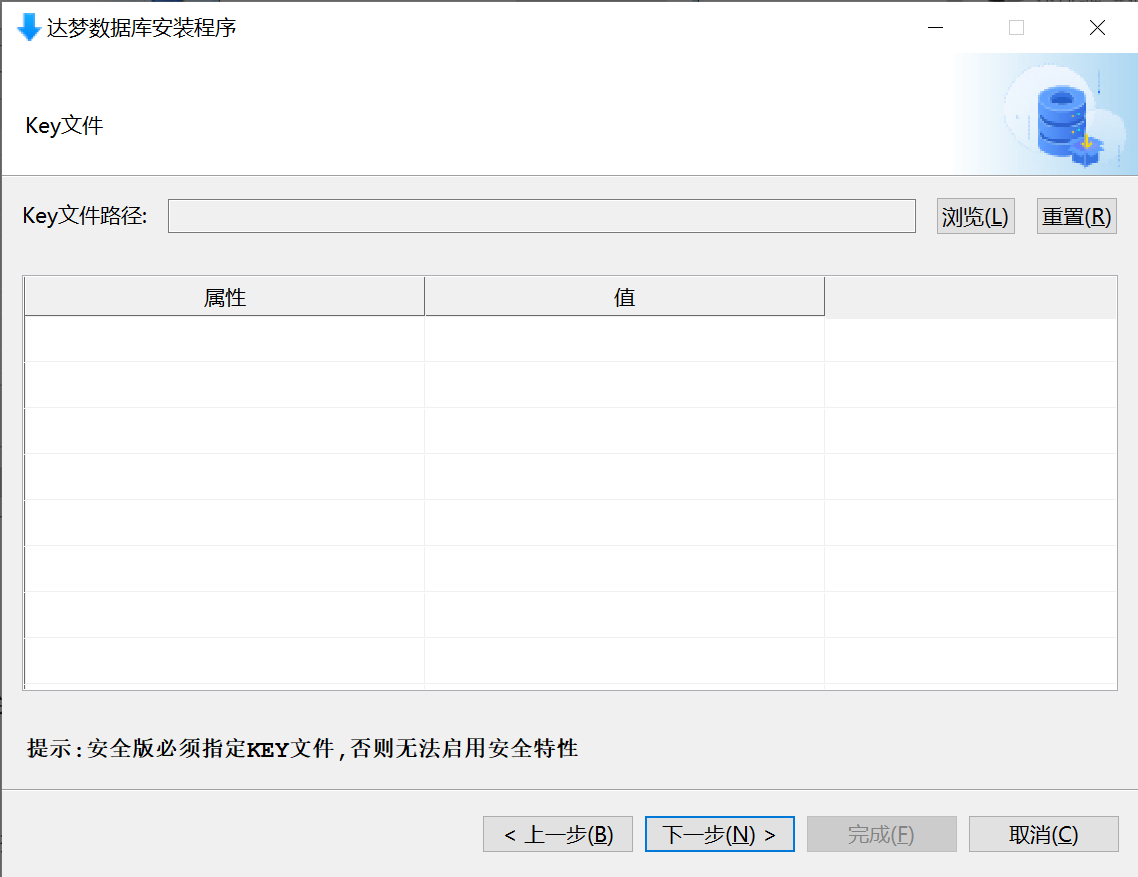Open the file browser with 浏览(L)

(975, 216)
